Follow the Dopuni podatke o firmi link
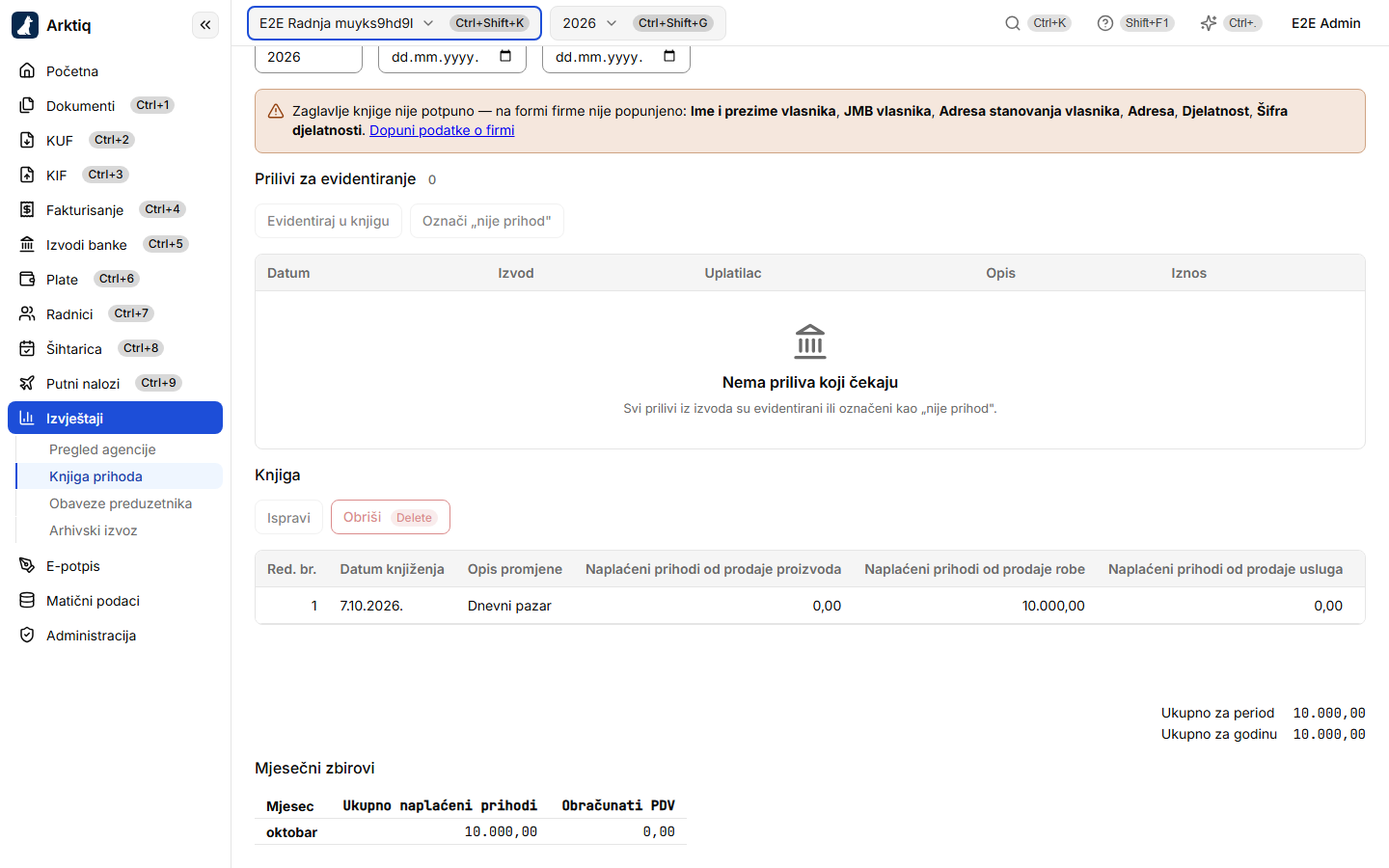The width and height of the screenshot is (1389, 868). 442,130
